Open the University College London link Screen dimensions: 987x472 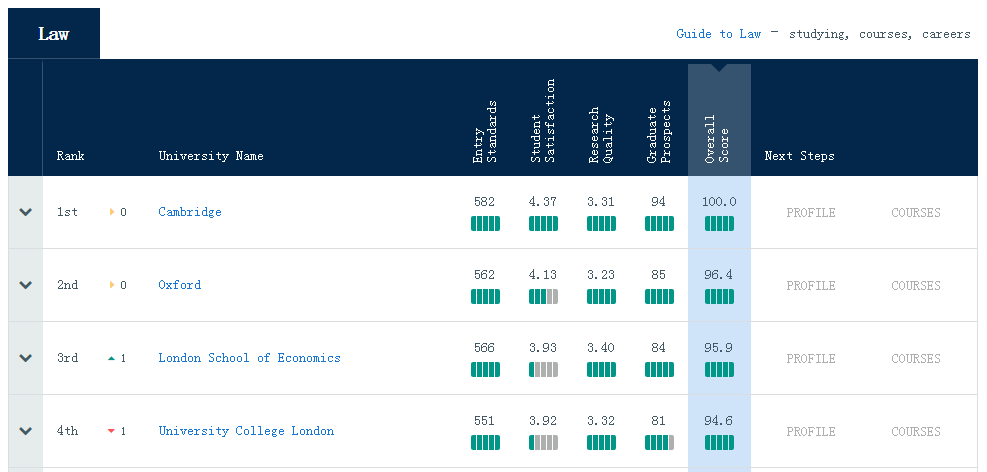pos(246,431)
